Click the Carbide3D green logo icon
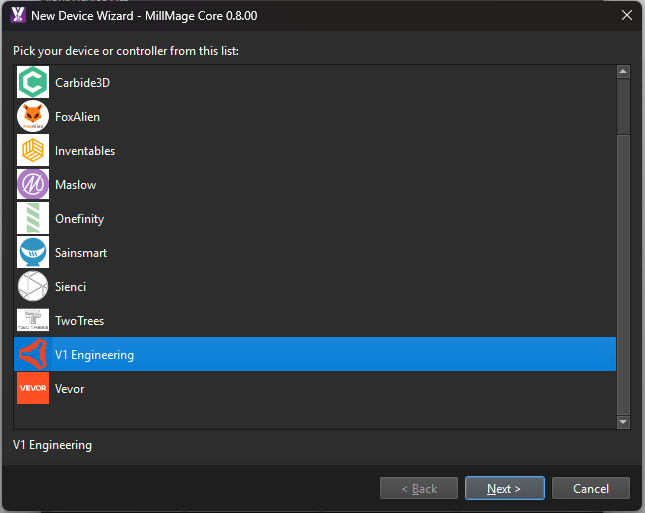Viewport: 645px width, 513px height. [33, 83]
